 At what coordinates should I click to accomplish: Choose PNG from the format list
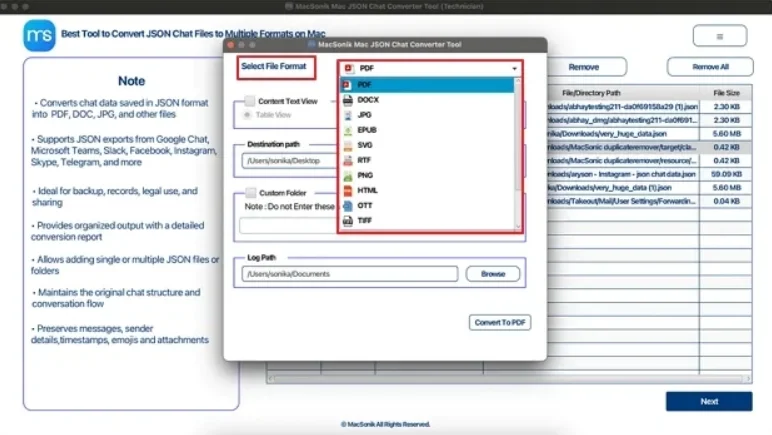coord(427,175)
